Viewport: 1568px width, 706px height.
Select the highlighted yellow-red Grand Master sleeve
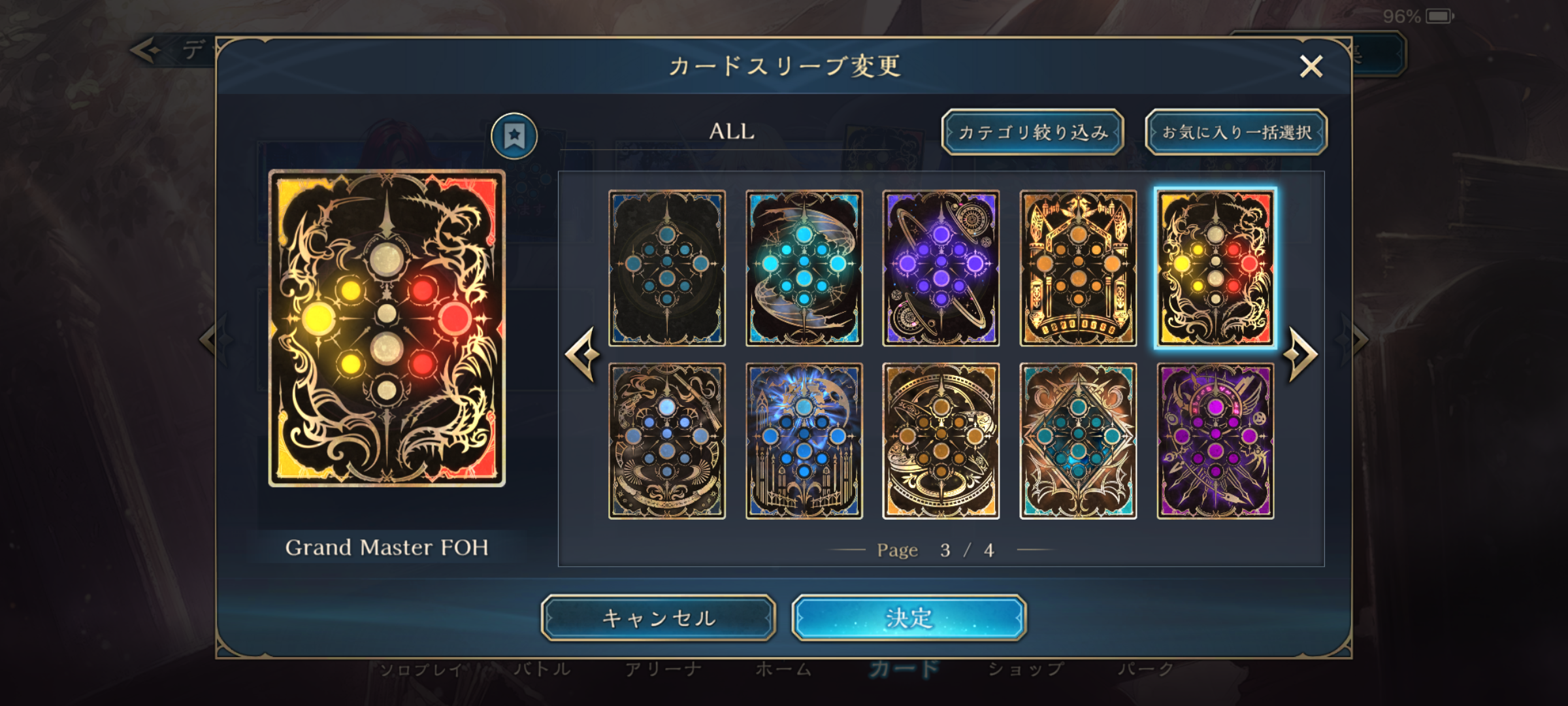(1215, 268)
